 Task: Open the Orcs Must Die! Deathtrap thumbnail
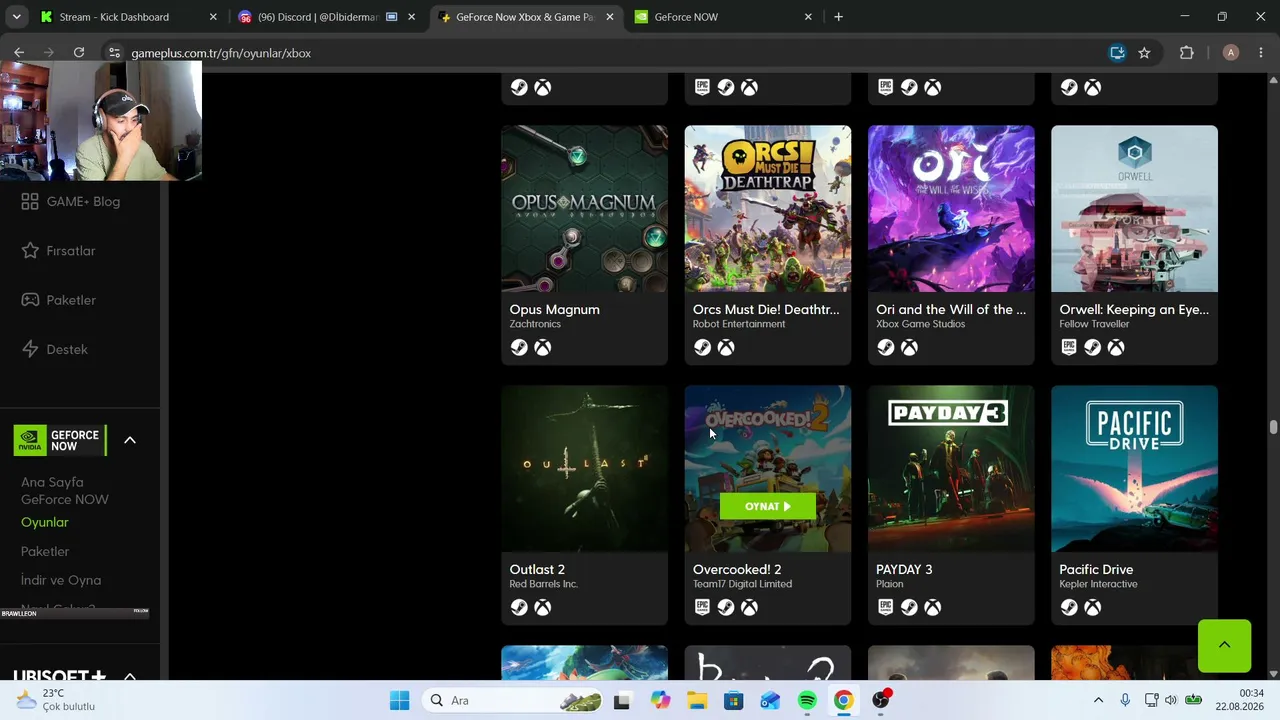click(768, 208)
